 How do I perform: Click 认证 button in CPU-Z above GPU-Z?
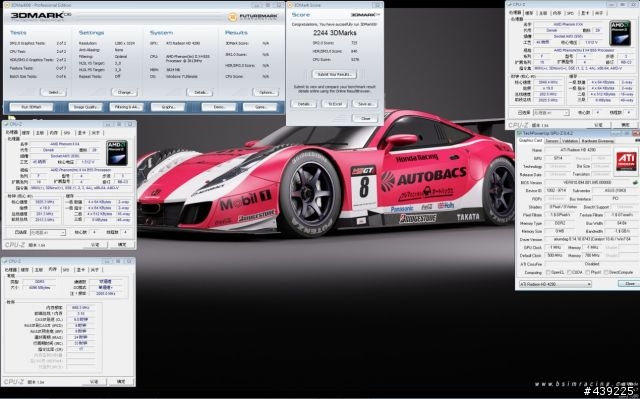pos(598,125)
